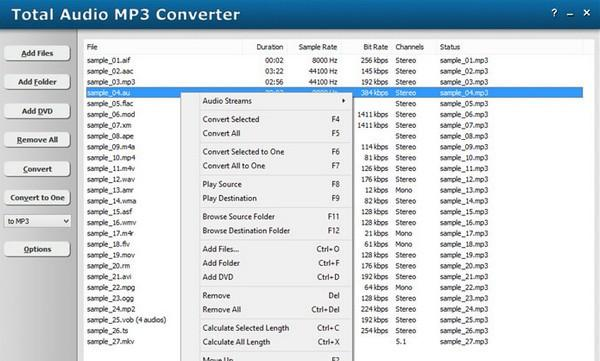600x361 pixels.
Task: Select file sample_20.rm
Action: point(109,266)
